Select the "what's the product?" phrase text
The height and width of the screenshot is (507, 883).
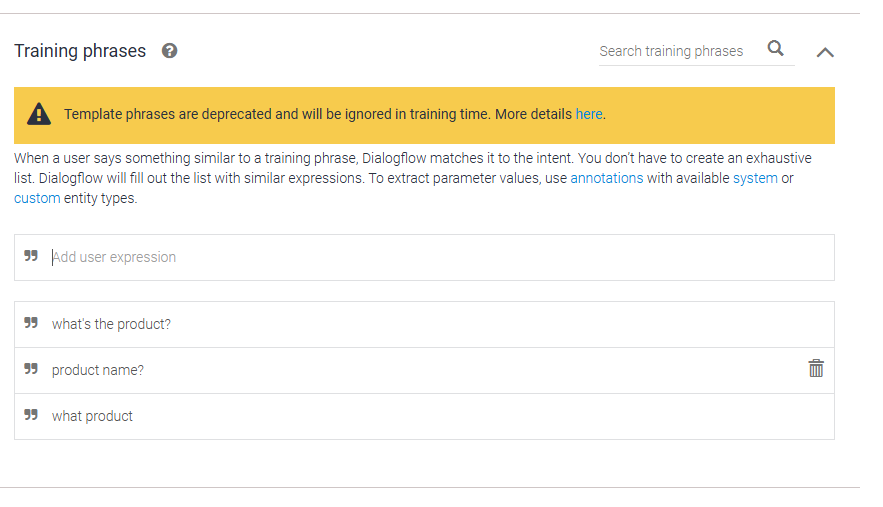(x=111, y=324)
